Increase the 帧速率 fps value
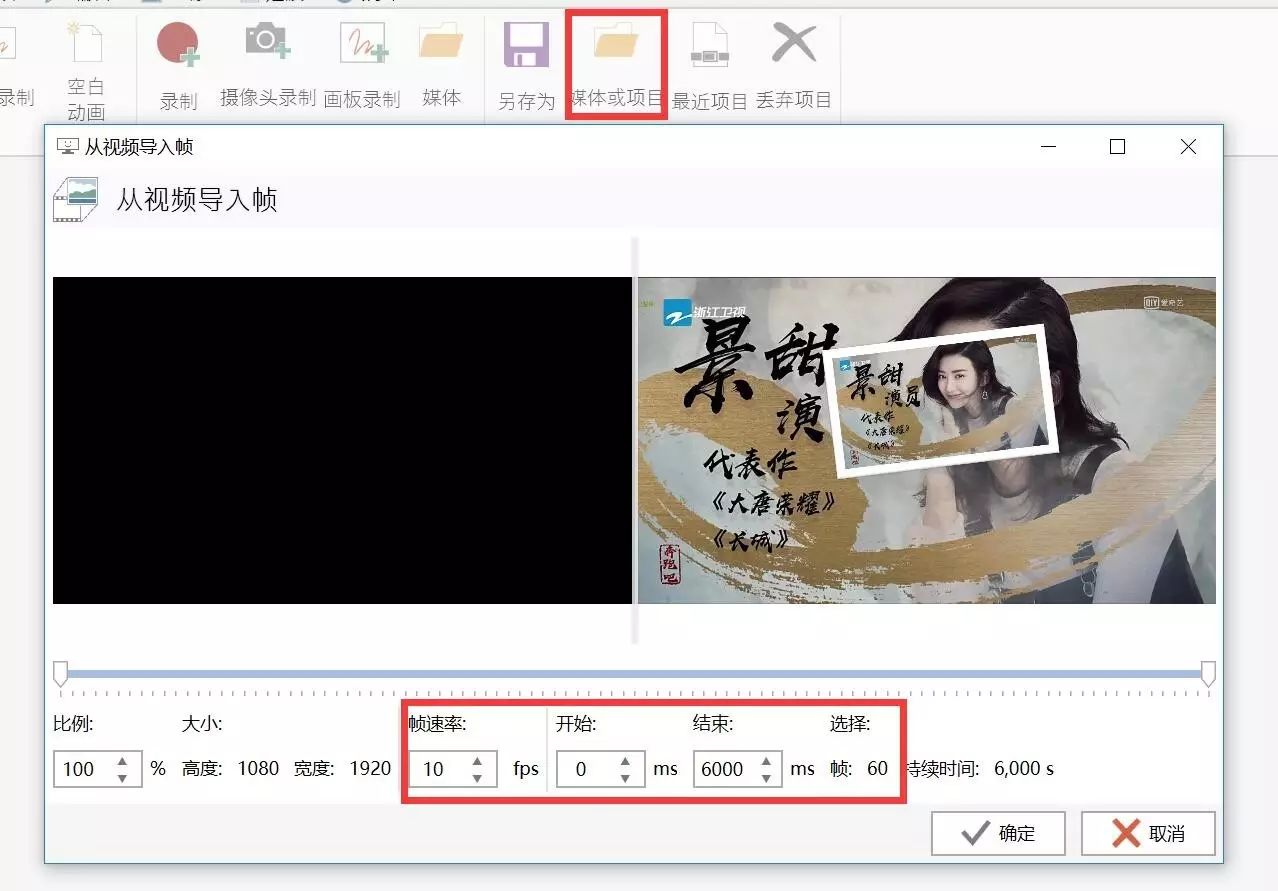Viewport: 1278px width, 891px height. tap(477, 761)
